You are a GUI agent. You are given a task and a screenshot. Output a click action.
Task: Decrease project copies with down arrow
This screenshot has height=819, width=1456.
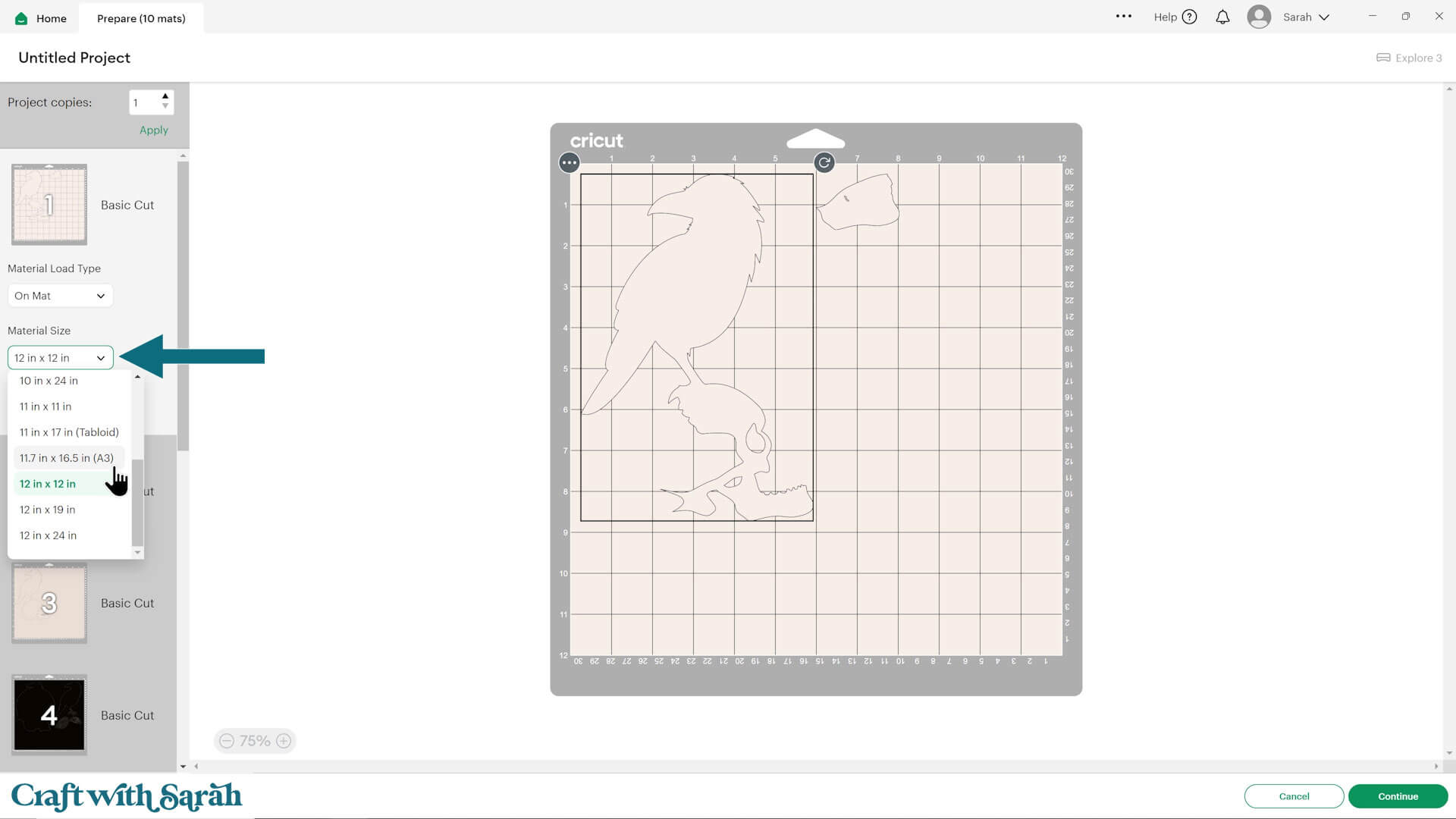(165, 107)
